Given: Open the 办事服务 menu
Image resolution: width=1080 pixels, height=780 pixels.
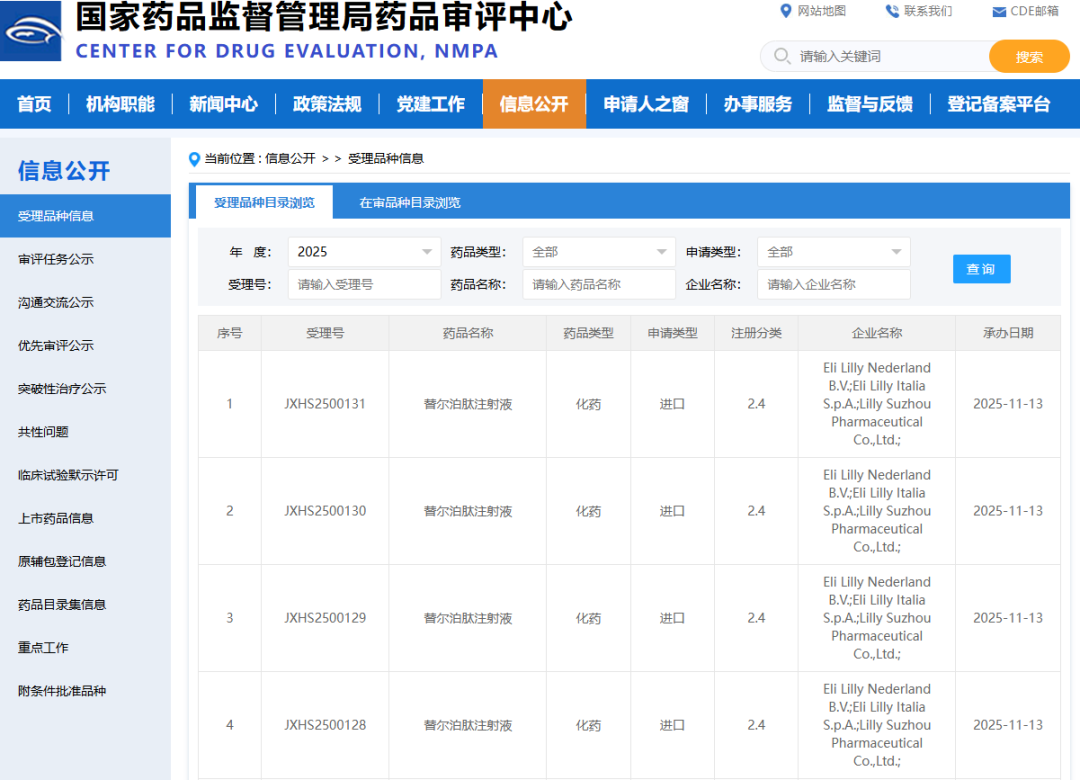Looking at the screenshot, I should [758, 104].
